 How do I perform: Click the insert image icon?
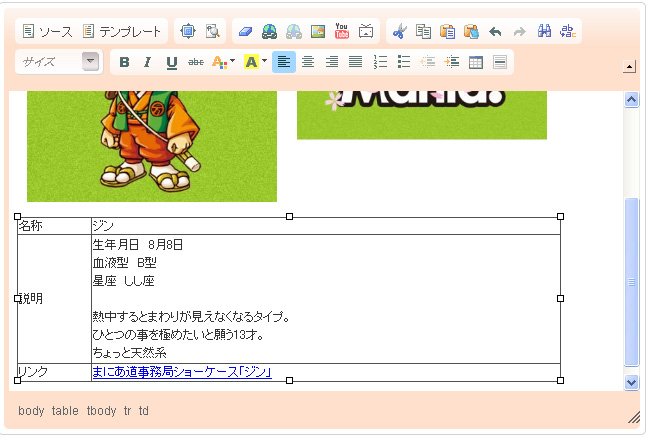tap(318, 32)
